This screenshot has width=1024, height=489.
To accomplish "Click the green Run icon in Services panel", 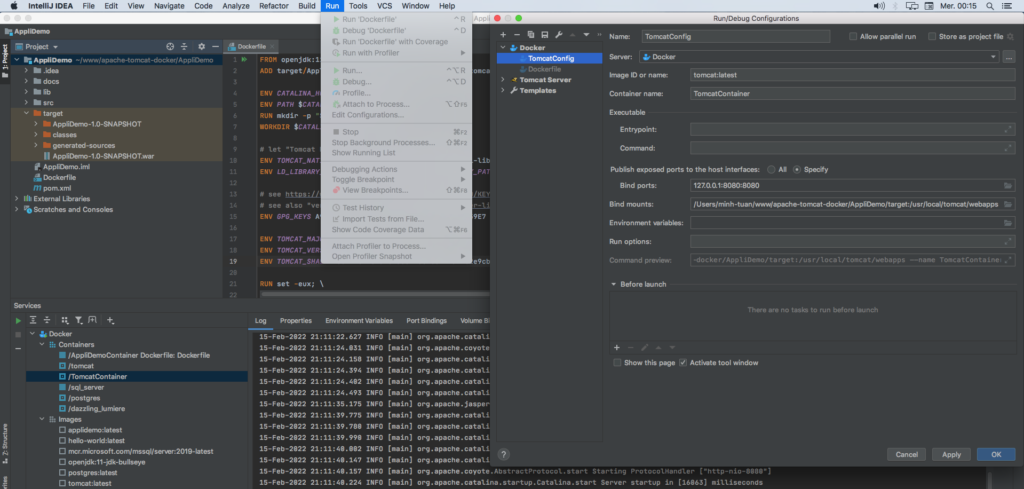I will click(x=17, y=320).
